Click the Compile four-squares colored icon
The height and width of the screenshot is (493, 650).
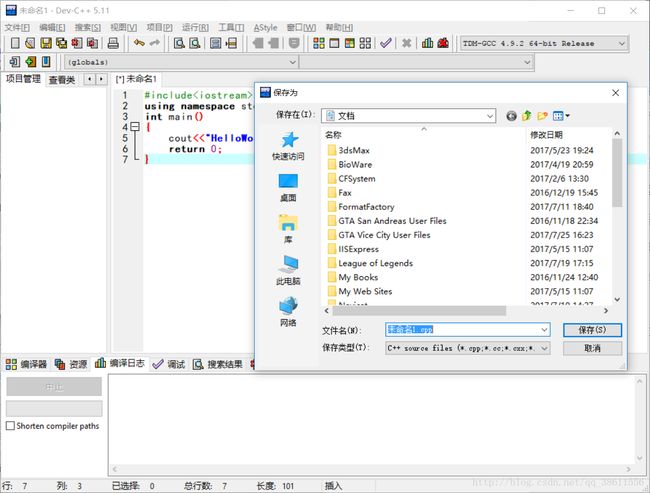point(318,43)
